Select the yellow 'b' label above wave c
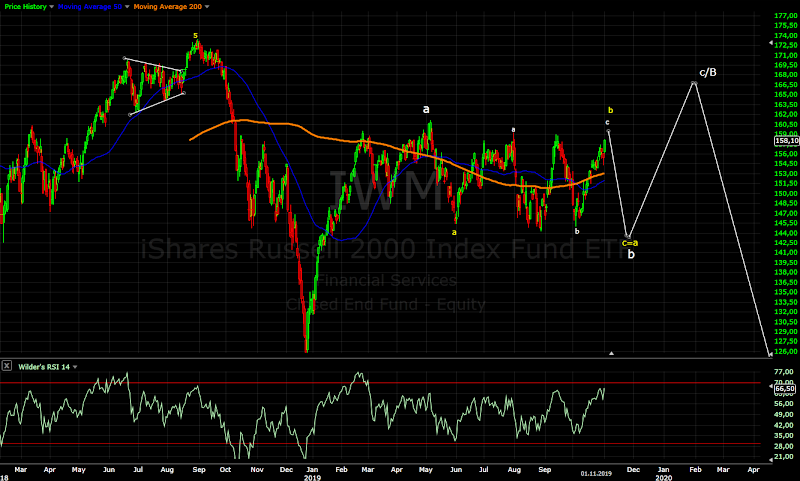This screenshot has height=481, width=800. [610, 110]
